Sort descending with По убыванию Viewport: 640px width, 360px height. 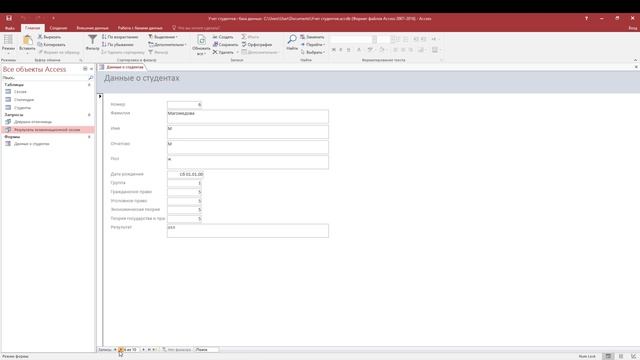point(118,44)
